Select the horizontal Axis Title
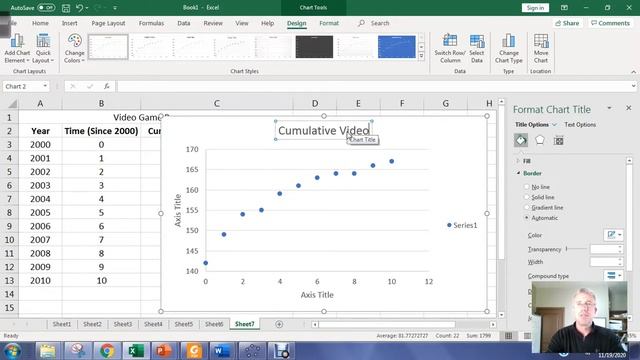 click(x=317, y=295)
